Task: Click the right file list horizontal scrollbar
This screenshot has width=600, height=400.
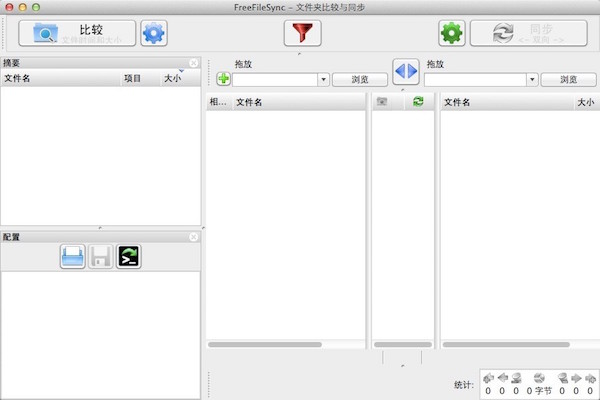Action: tap(506, 344)
